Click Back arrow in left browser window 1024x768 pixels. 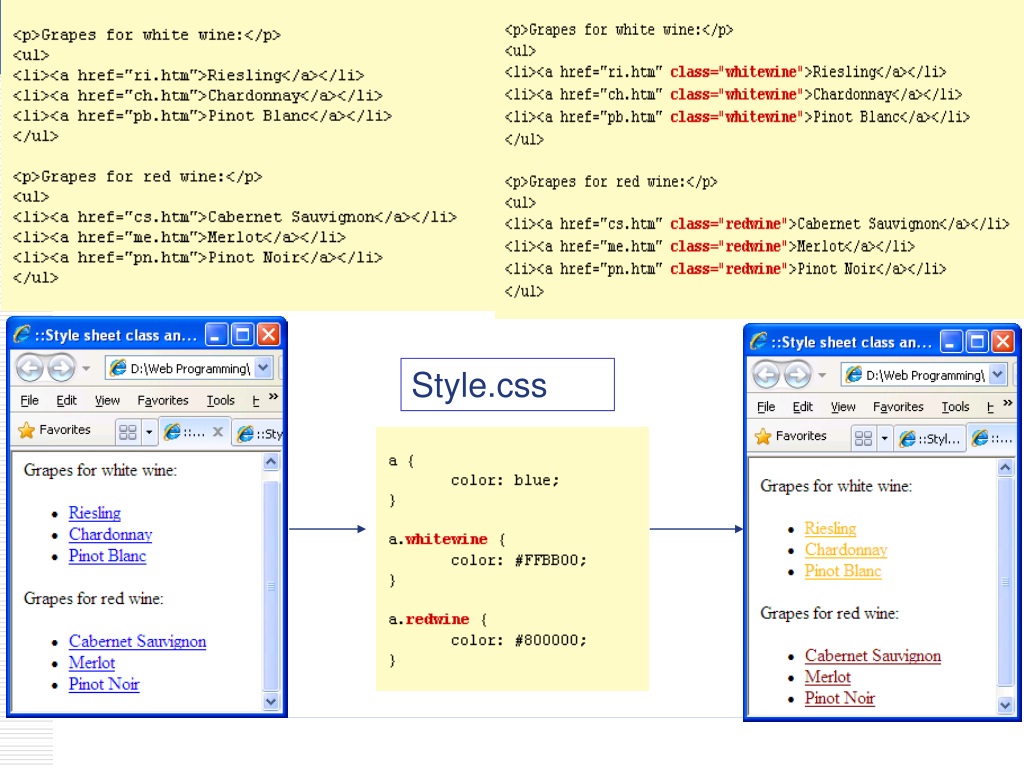29,368
